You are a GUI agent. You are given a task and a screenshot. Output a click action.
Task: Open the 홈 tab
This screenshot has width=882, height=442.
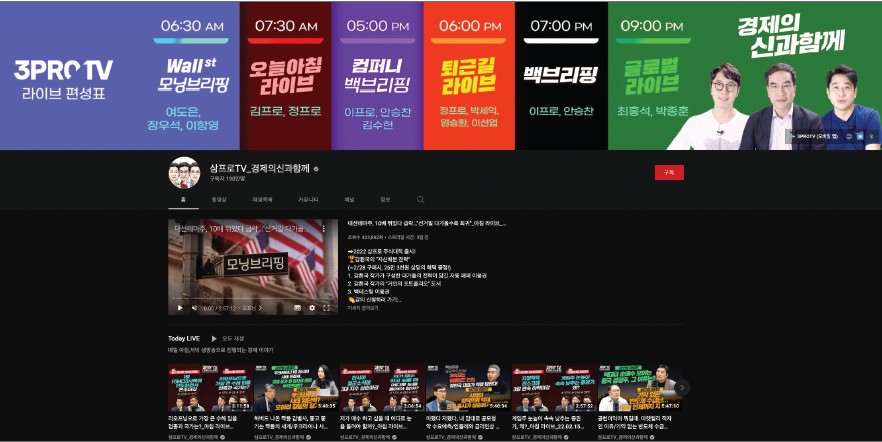(x=183, y=200)
